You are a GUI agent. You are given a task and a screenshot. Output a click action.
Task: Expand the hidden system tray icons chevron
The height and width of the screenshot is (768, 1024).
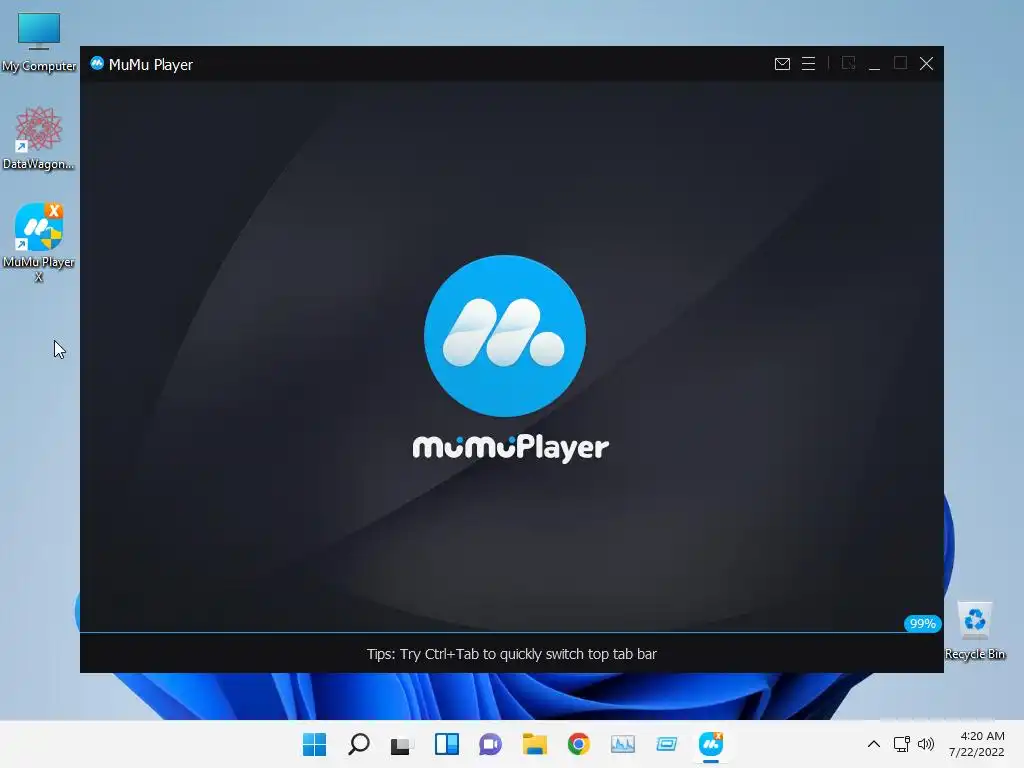point(874,744)
